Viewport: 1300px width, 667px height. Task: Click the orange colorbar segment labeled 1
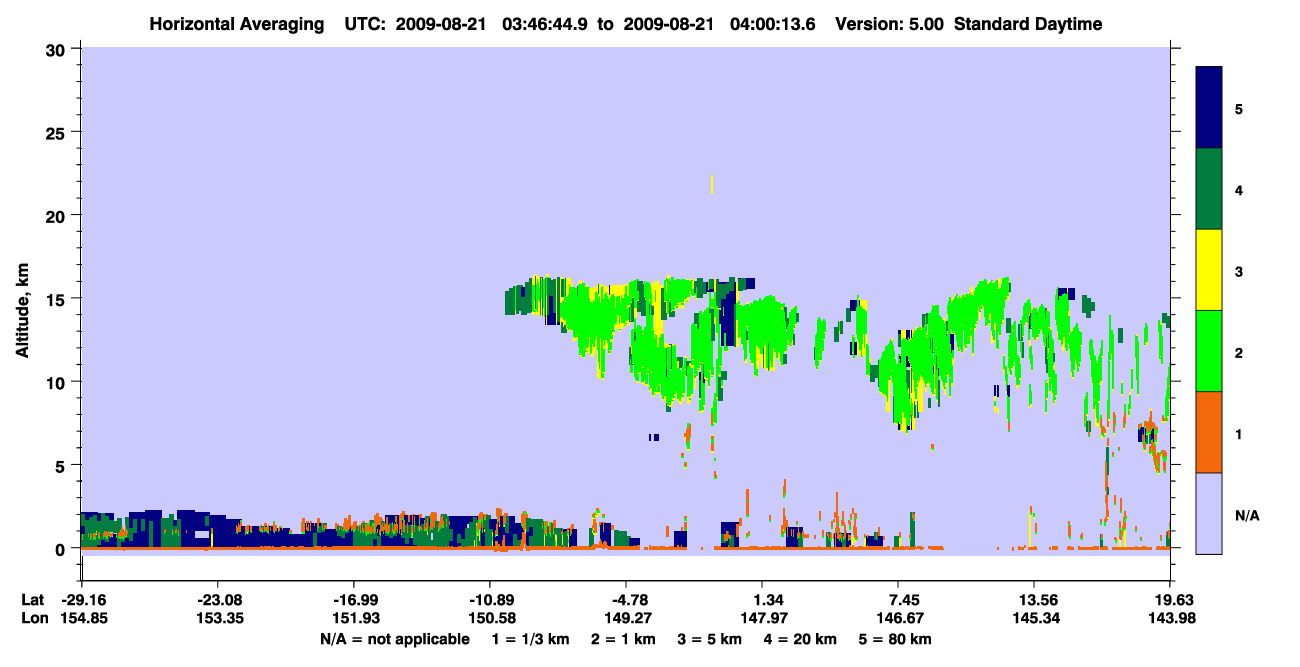(1209, 432)
